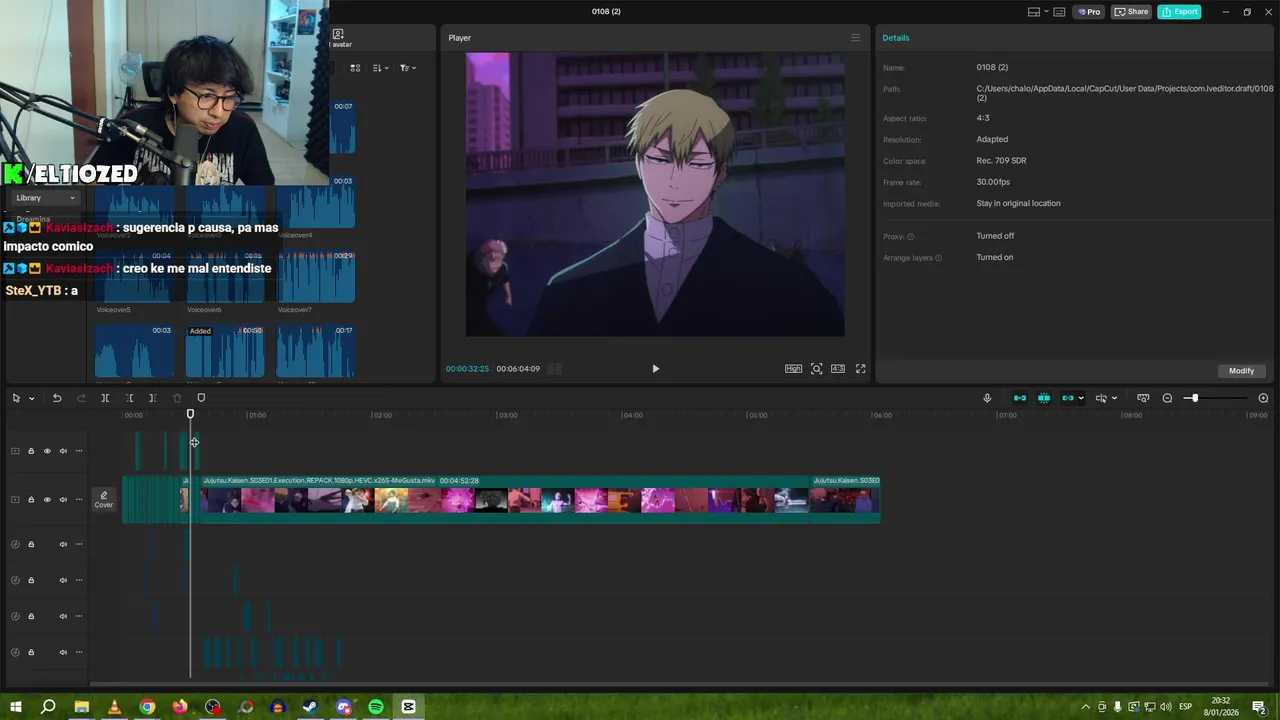Lock the second audio track
The height and width of the screenshot is (720, 1280).
31,580
